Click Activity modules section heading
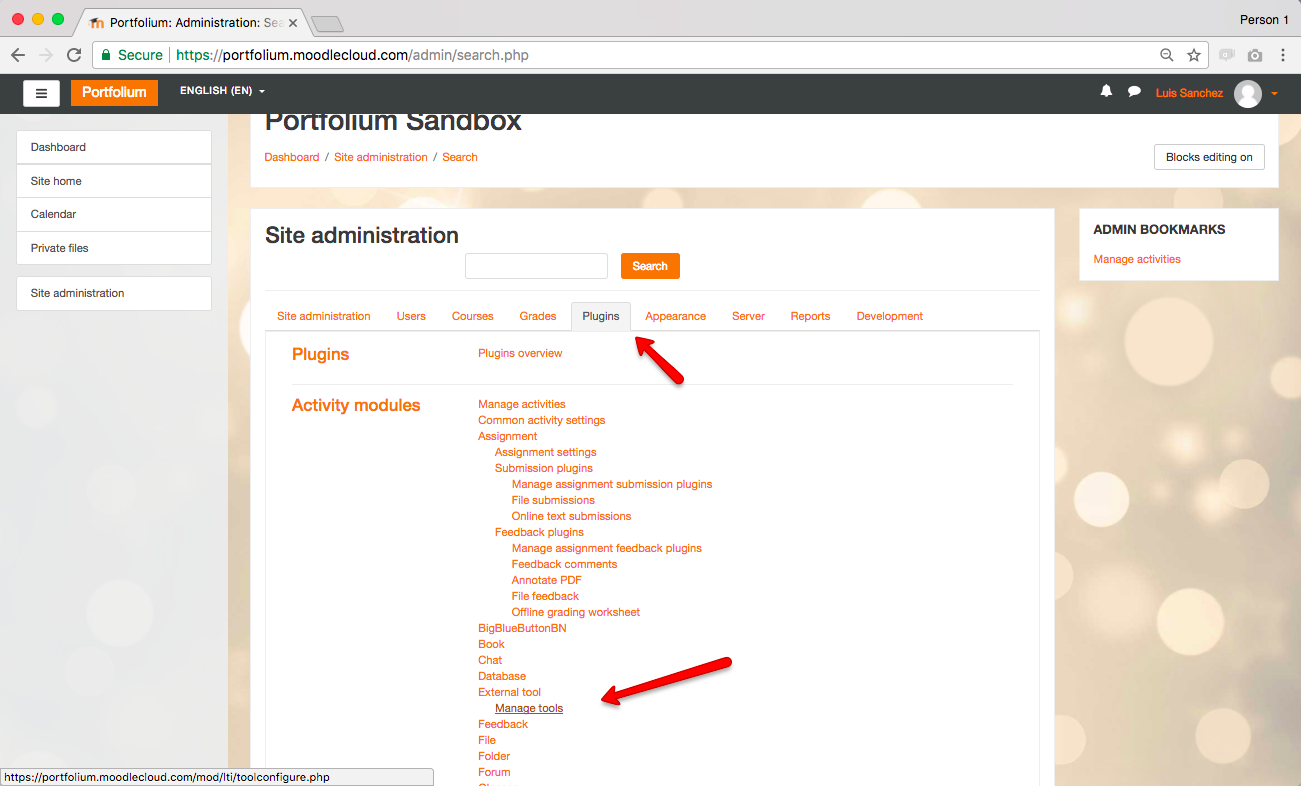 tap(356, 405)
